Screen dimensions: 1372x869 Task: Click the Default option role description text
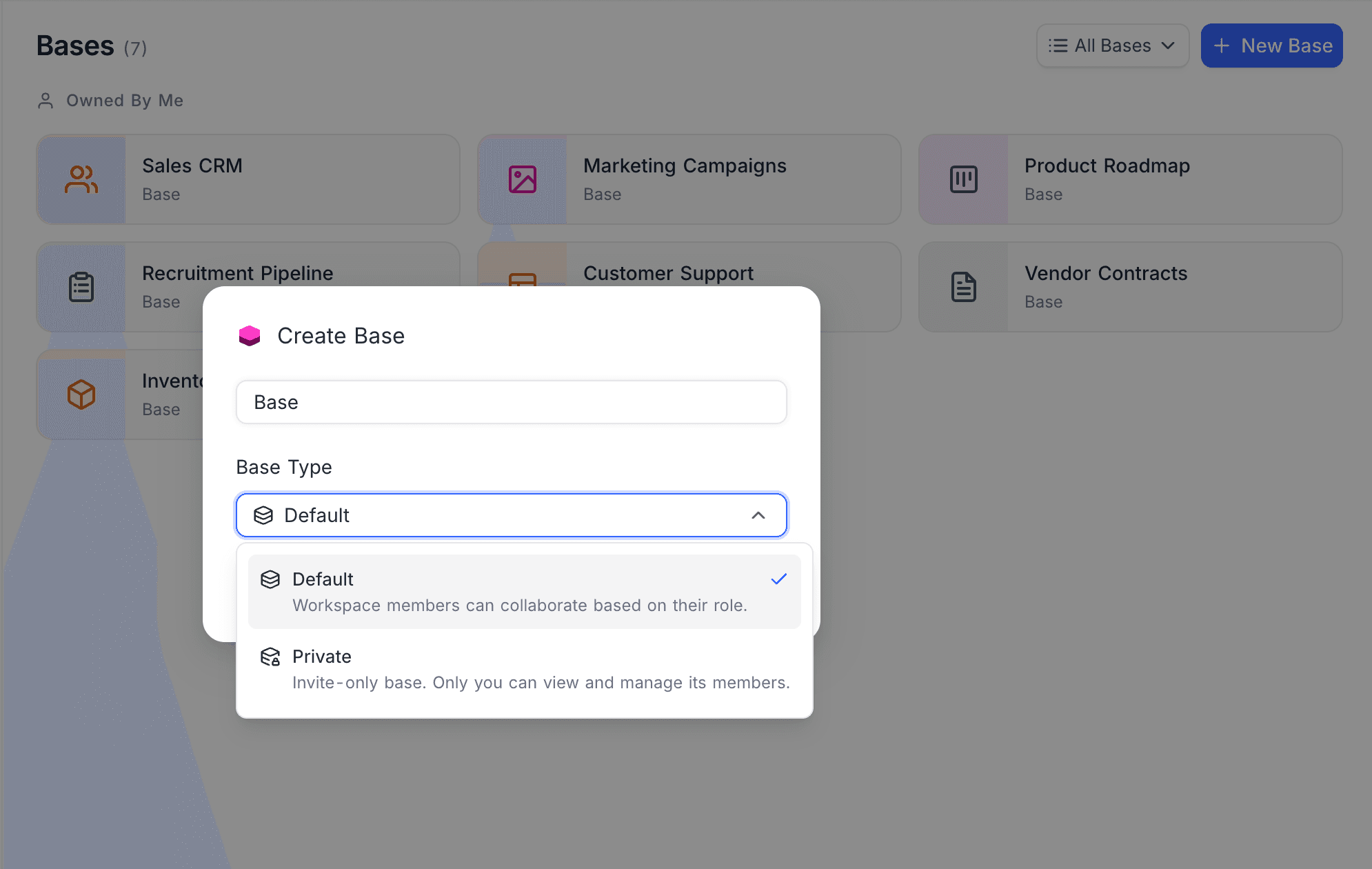pos(520,606)
